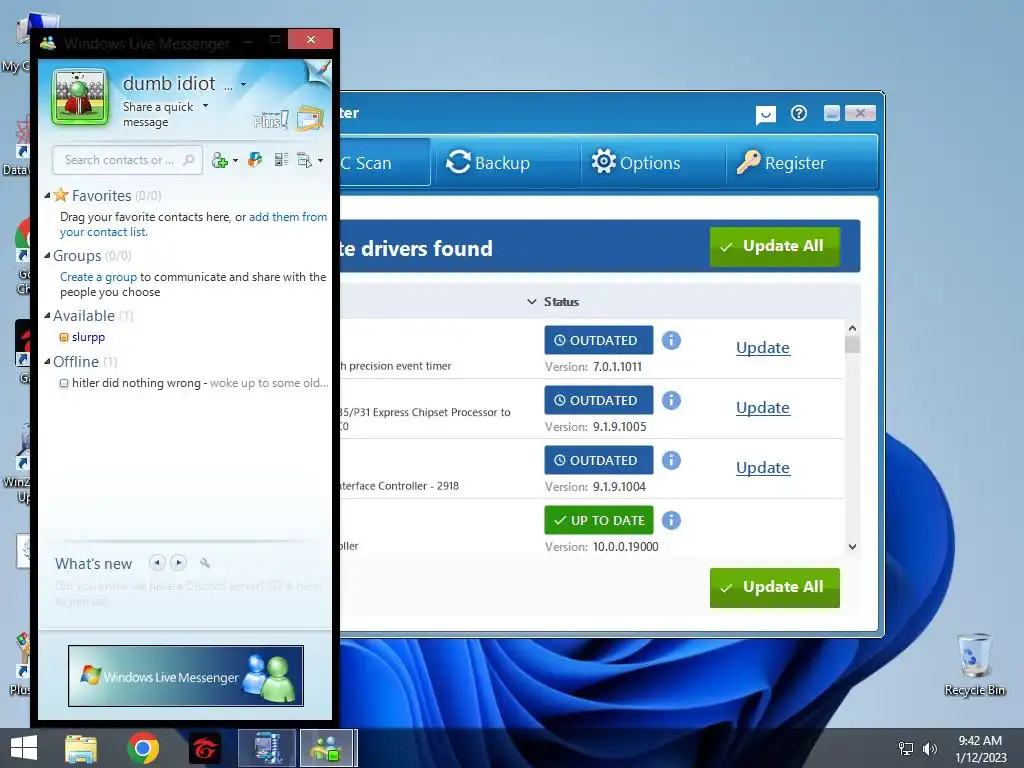Click the Windows Live Messenger banner ad
Image resolution: width=1024 pixels, height=768 pixels.
[x=185, y=676]
